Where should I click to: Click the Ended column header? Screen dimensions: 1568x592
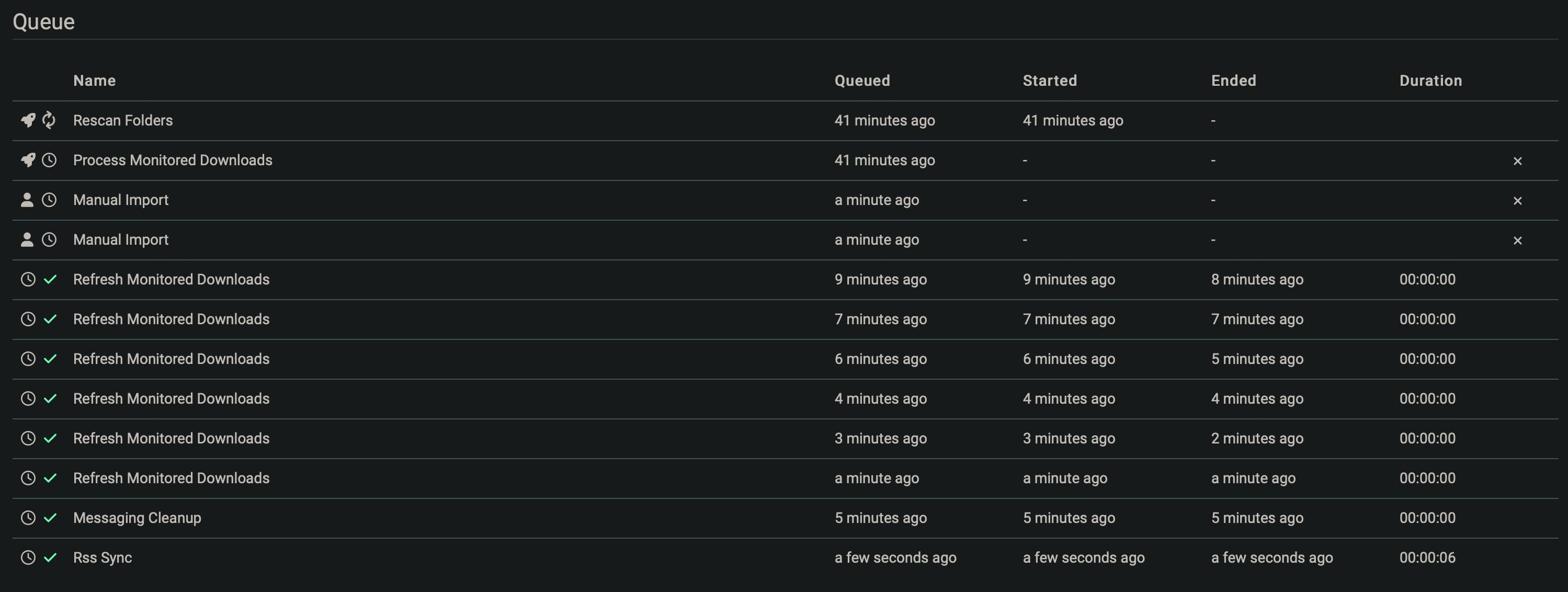pyautogui.click(x=1233, y=79)
